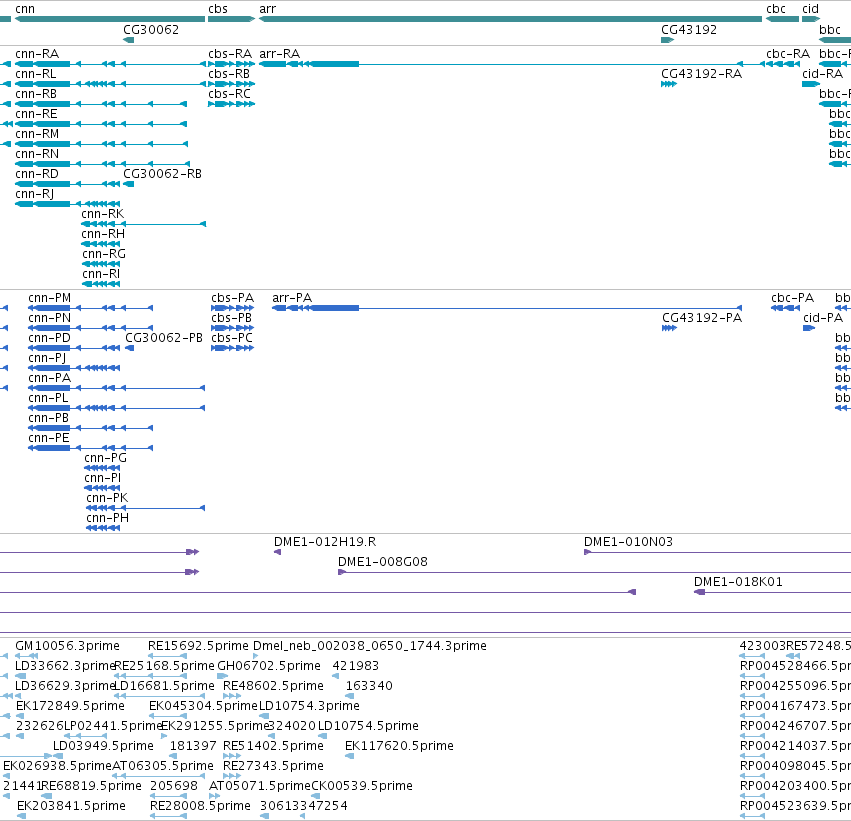Click the arr gene label

(268, 9)
